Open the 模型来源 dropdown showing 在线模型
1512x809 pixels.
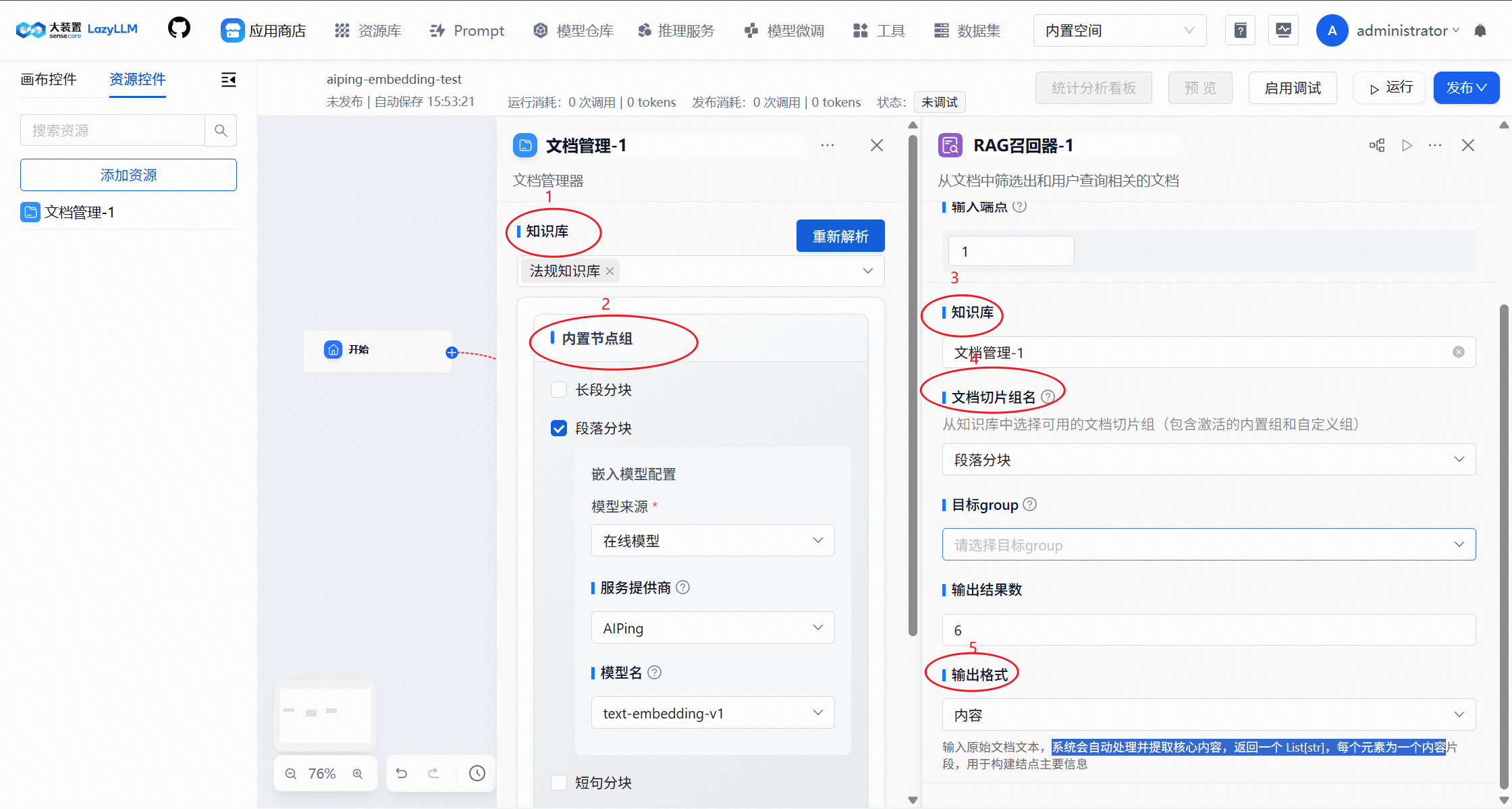[712, 540]
